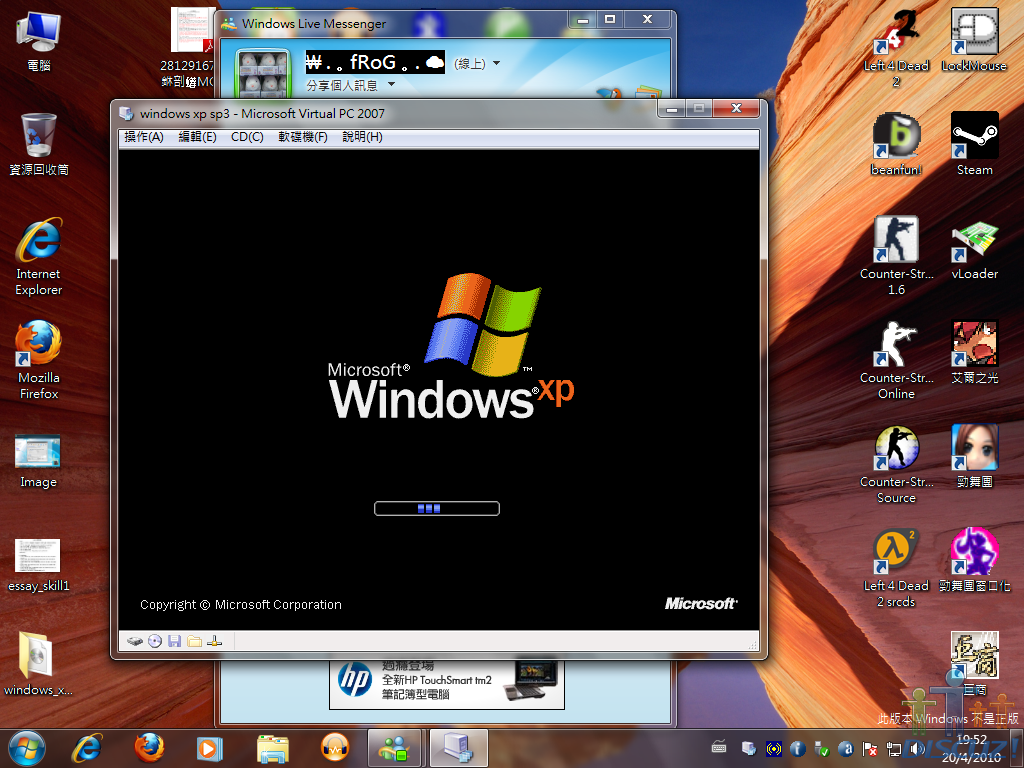
Task: Click the network connection tray icon
Action: click(893, 748)
